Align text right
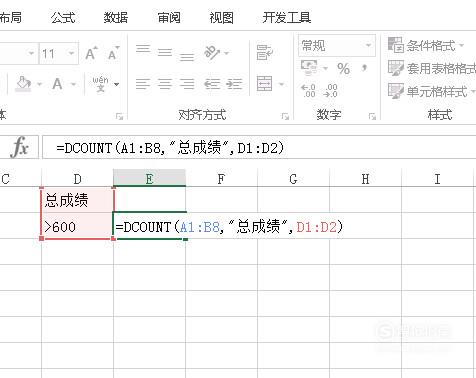The image size is (476, 378). click(187, 84)
